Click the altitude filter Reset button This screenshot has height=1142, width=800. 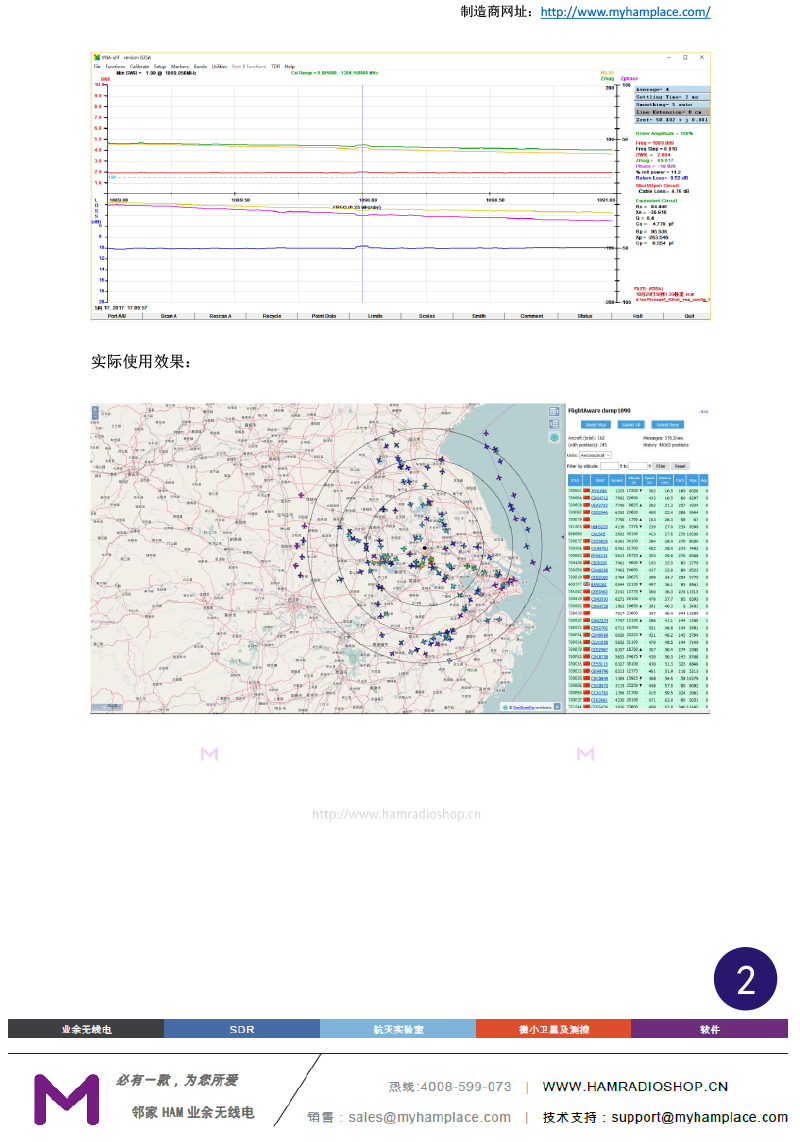point(681,466)
